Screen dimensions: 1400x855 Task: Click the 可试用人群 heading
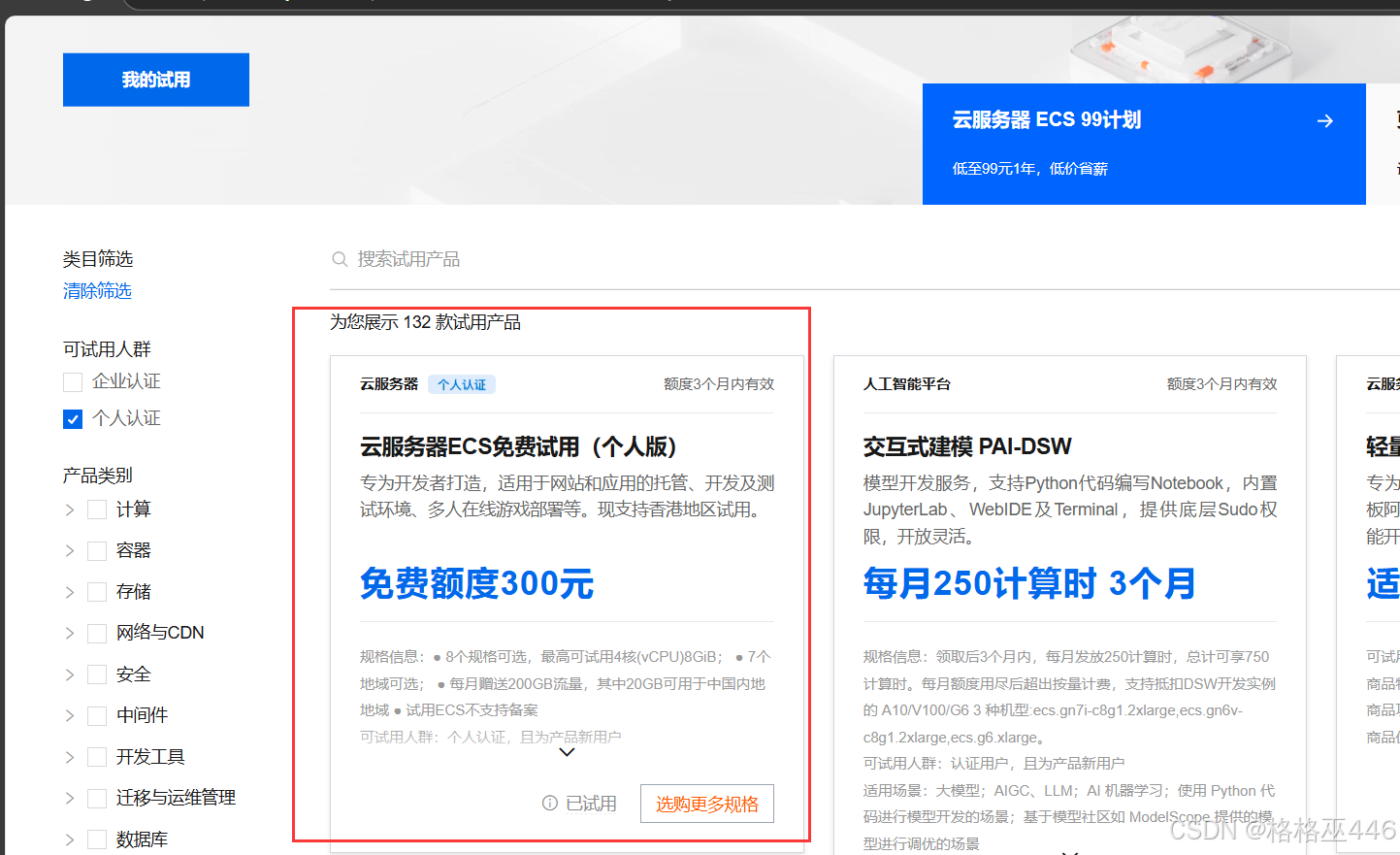tap(107, 349)
